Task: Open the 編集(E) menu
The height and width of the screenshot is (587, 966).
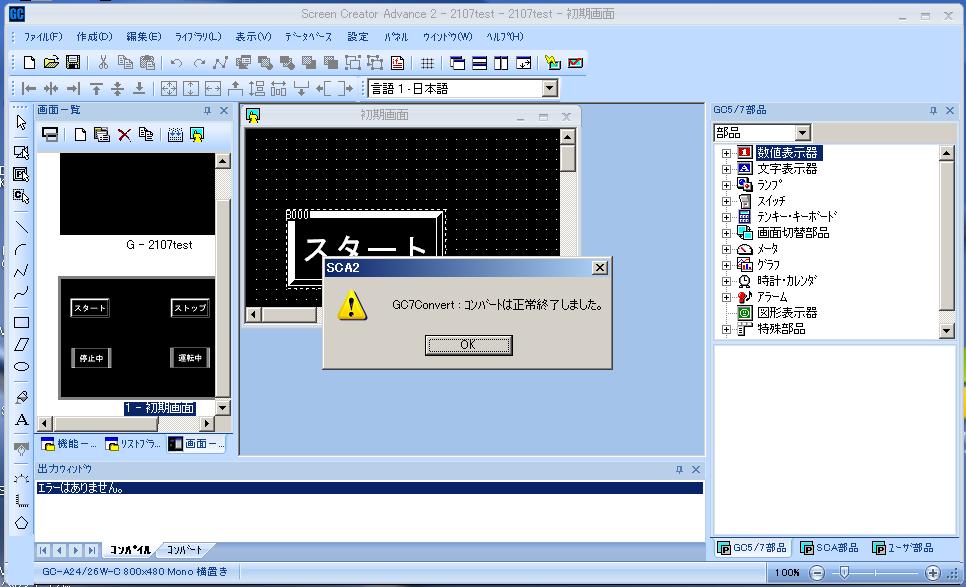Action: pyautogui.click(x=144, y=37)
